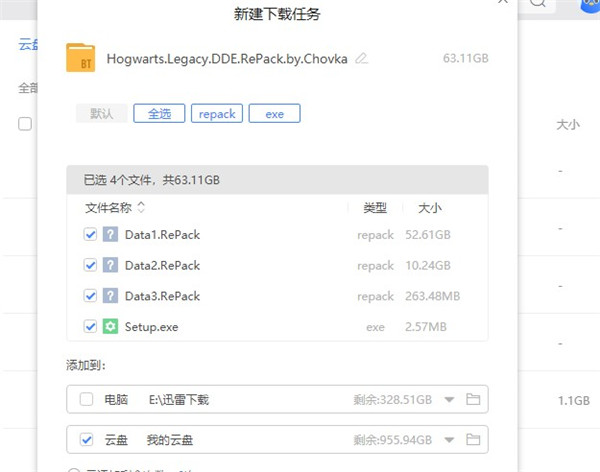
Task: Click task name Hogwarts.Legacy.DDE.RePack.by.Chovka
Action: [x=227, y=59]
